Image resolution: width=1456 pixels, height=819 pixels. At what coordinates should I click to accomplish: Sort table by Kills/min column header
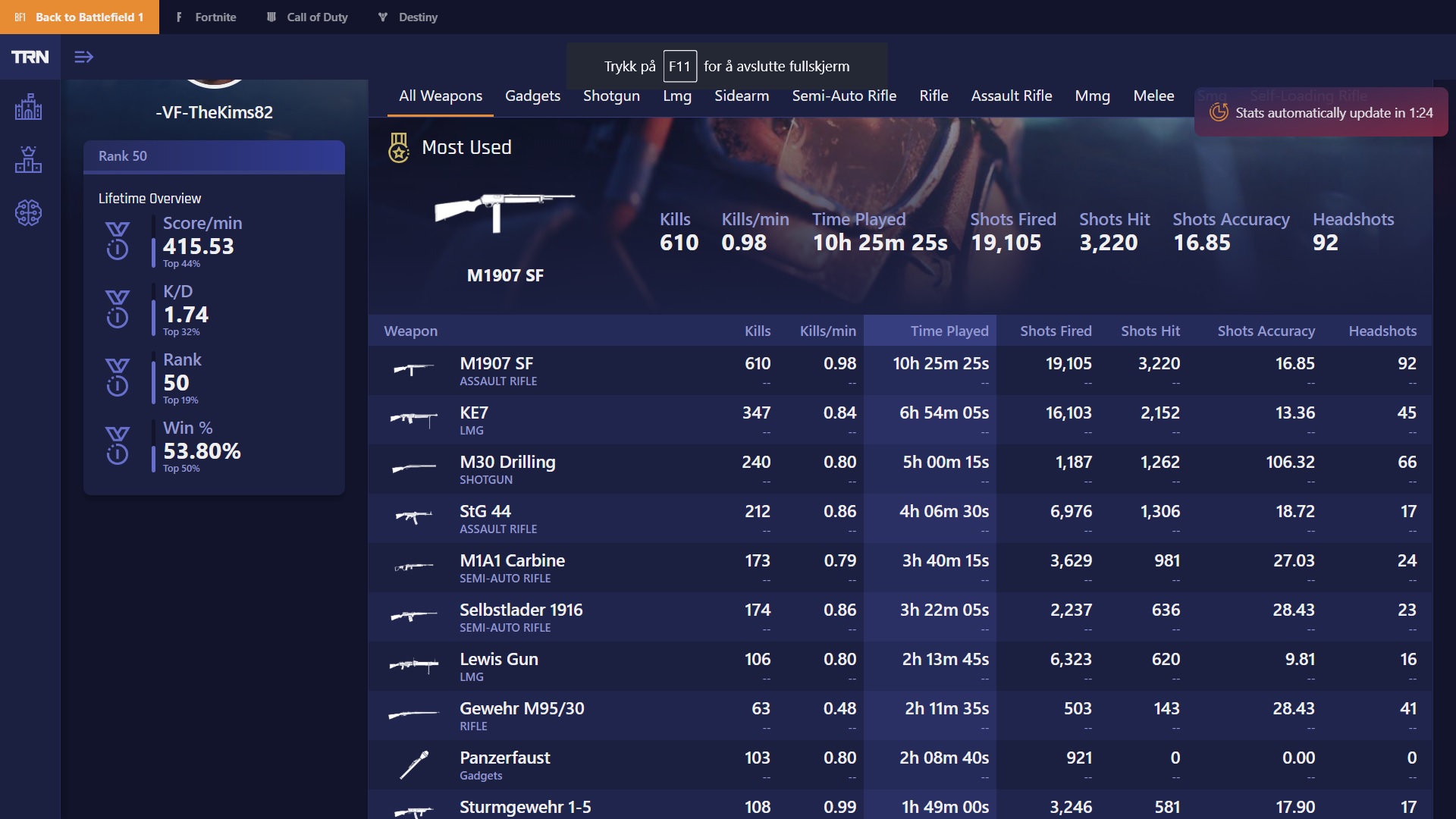click(x=827, y=331)
